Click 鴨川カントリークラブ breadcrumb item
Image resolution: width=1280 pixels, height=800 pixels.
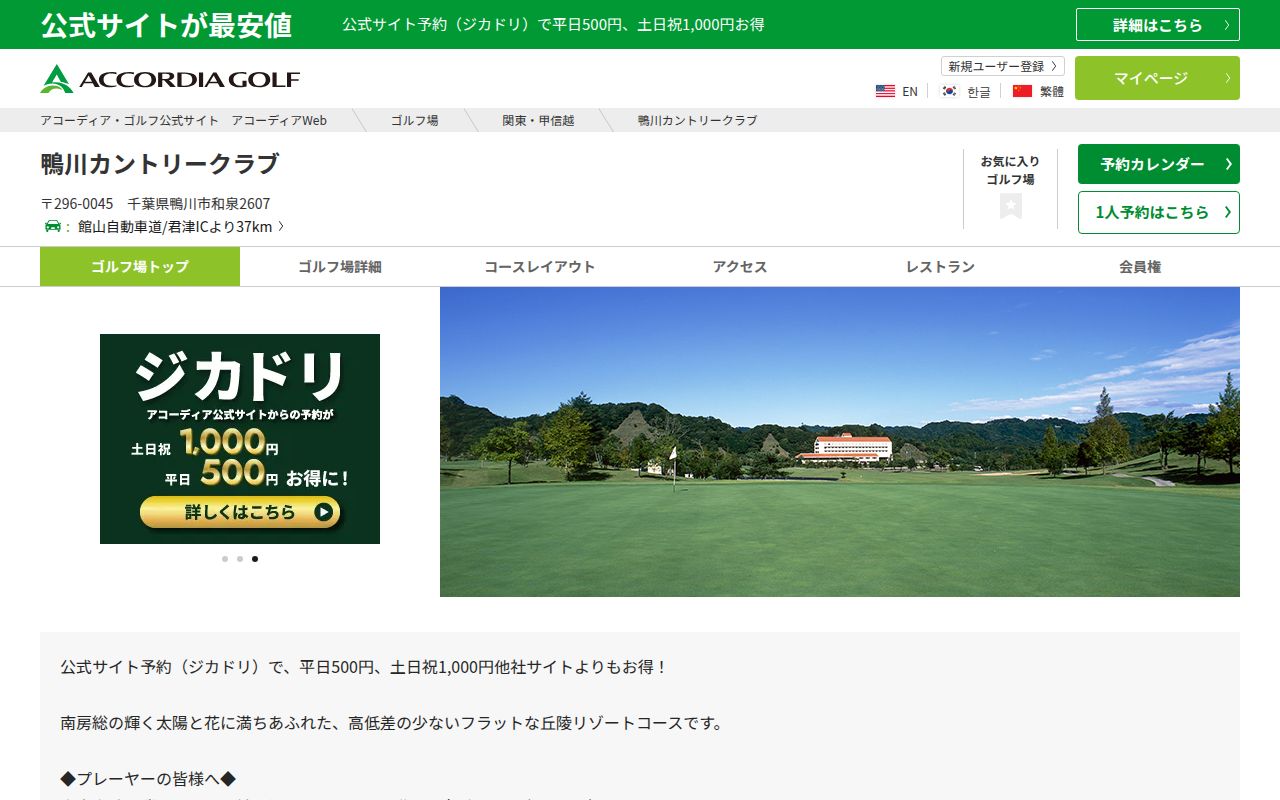point(697,120)
